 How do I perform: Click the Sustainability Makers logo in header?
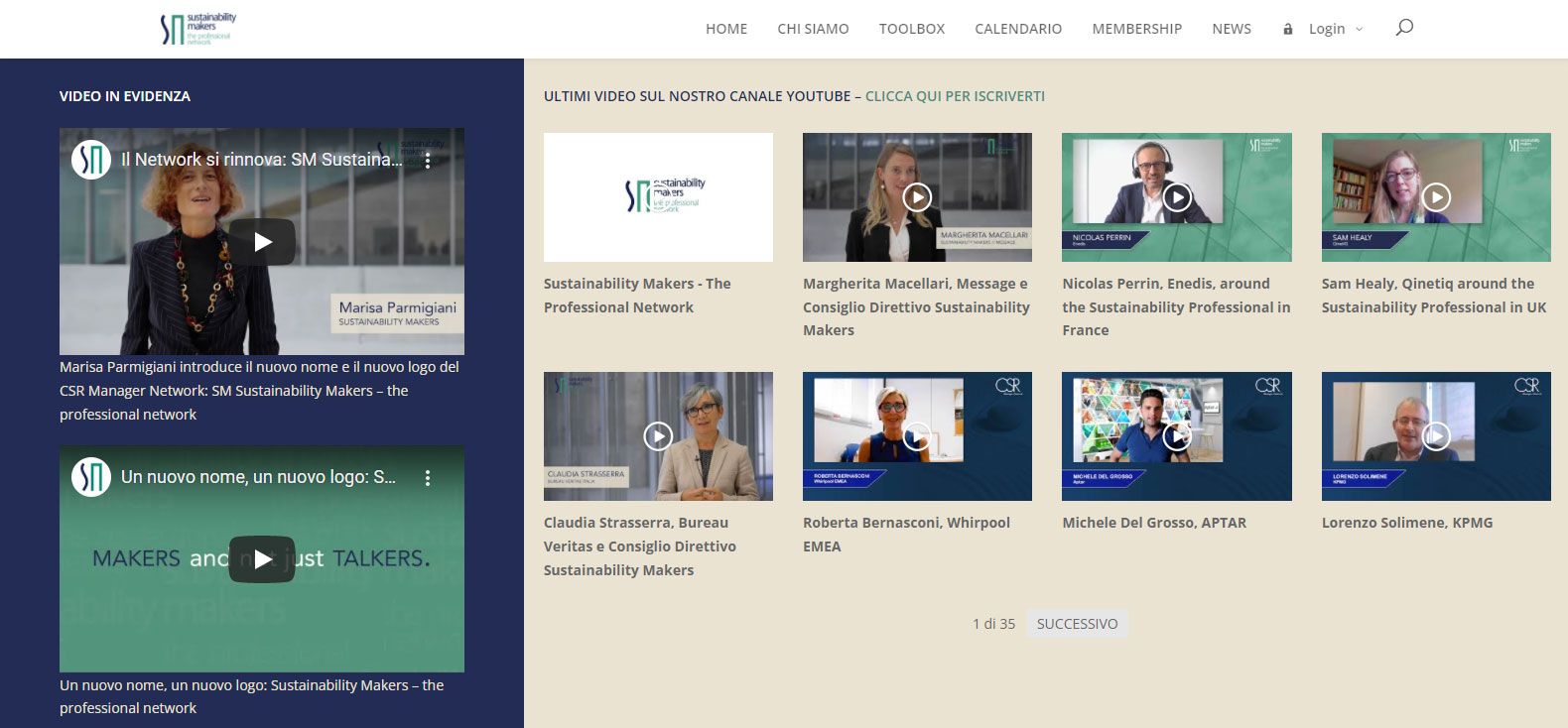pyautogui.click(x=198, y=29)
